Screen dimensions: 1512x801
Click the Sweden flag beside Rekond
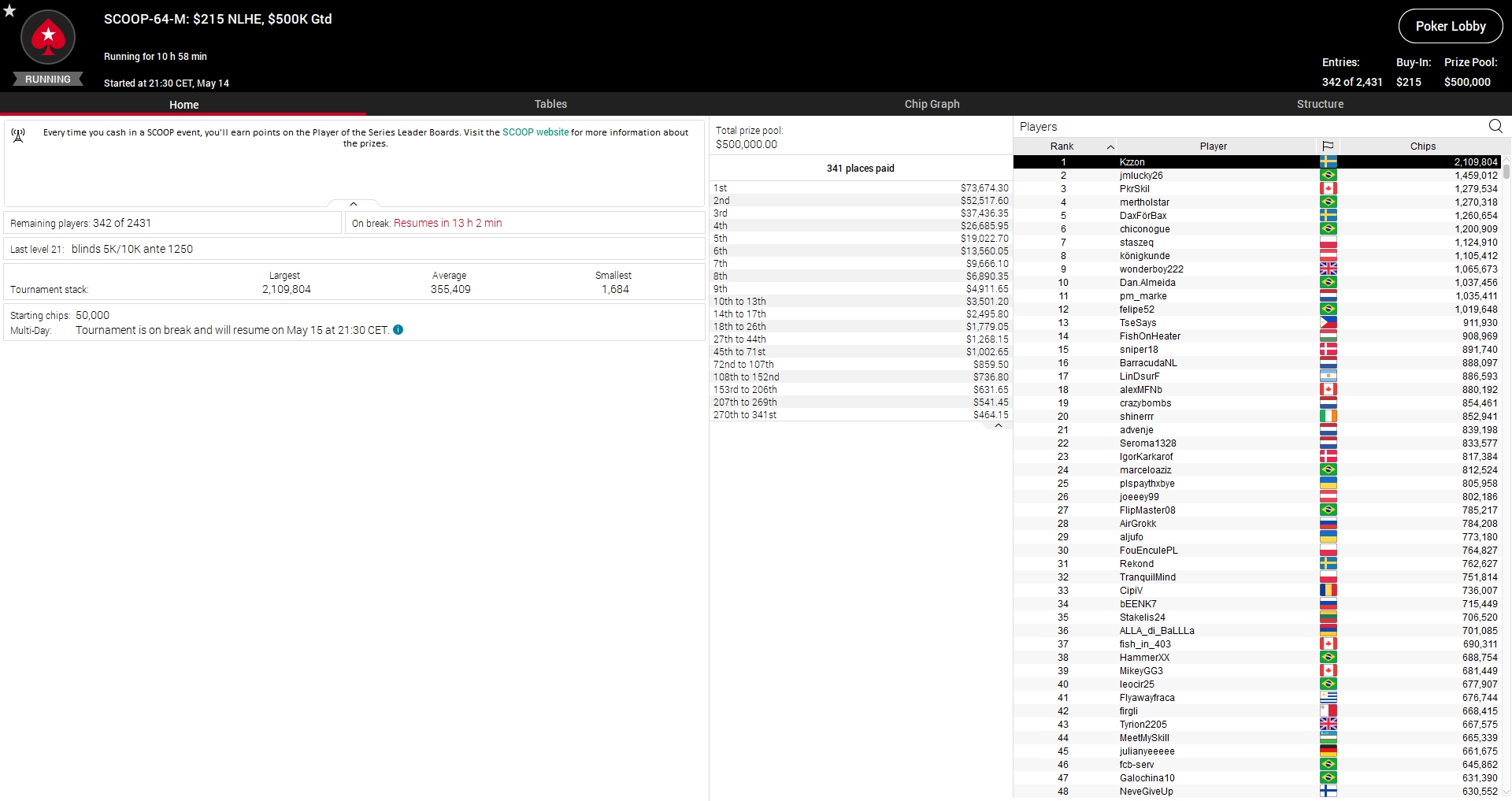tap(1329, 564)
